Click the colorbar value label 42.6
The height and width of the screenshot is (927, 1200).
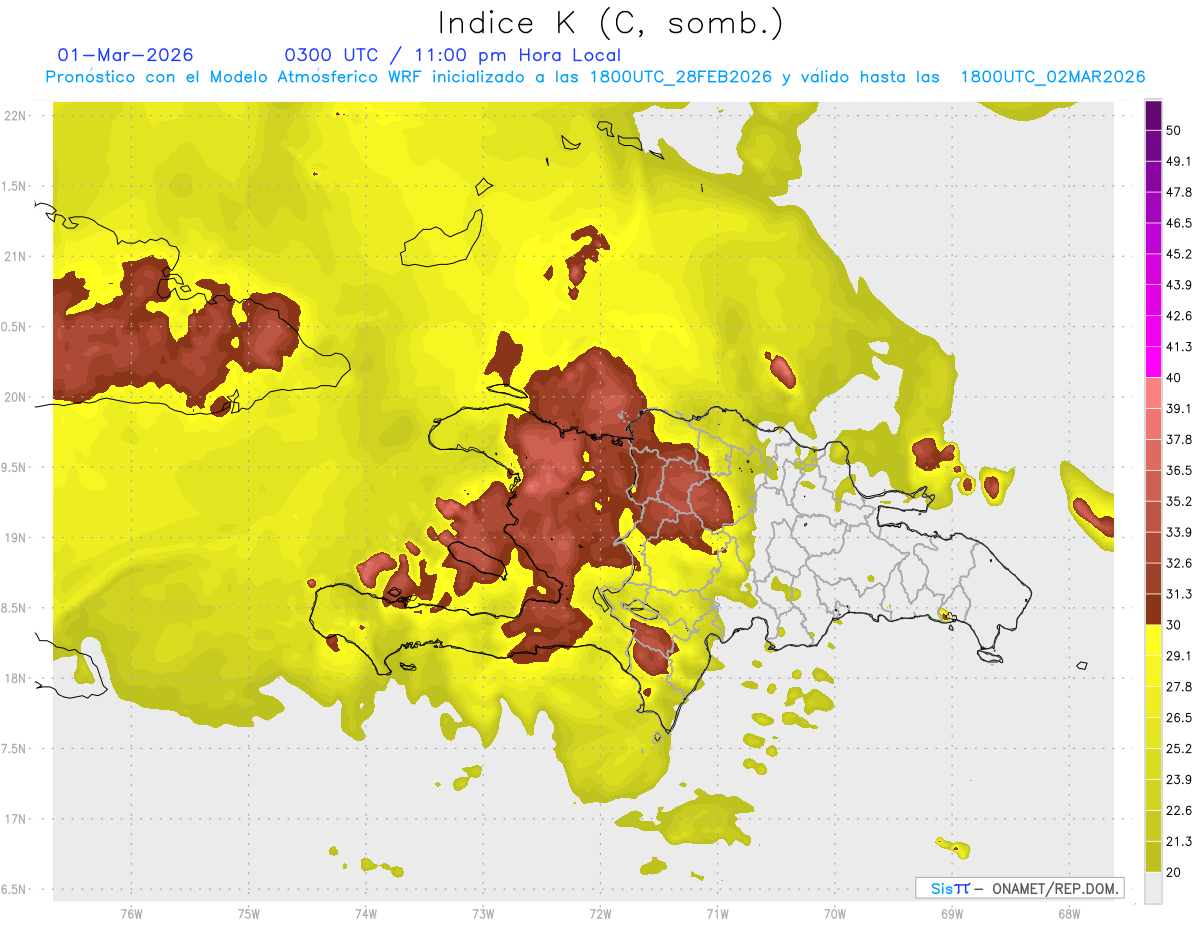[x=1179, y=317]
